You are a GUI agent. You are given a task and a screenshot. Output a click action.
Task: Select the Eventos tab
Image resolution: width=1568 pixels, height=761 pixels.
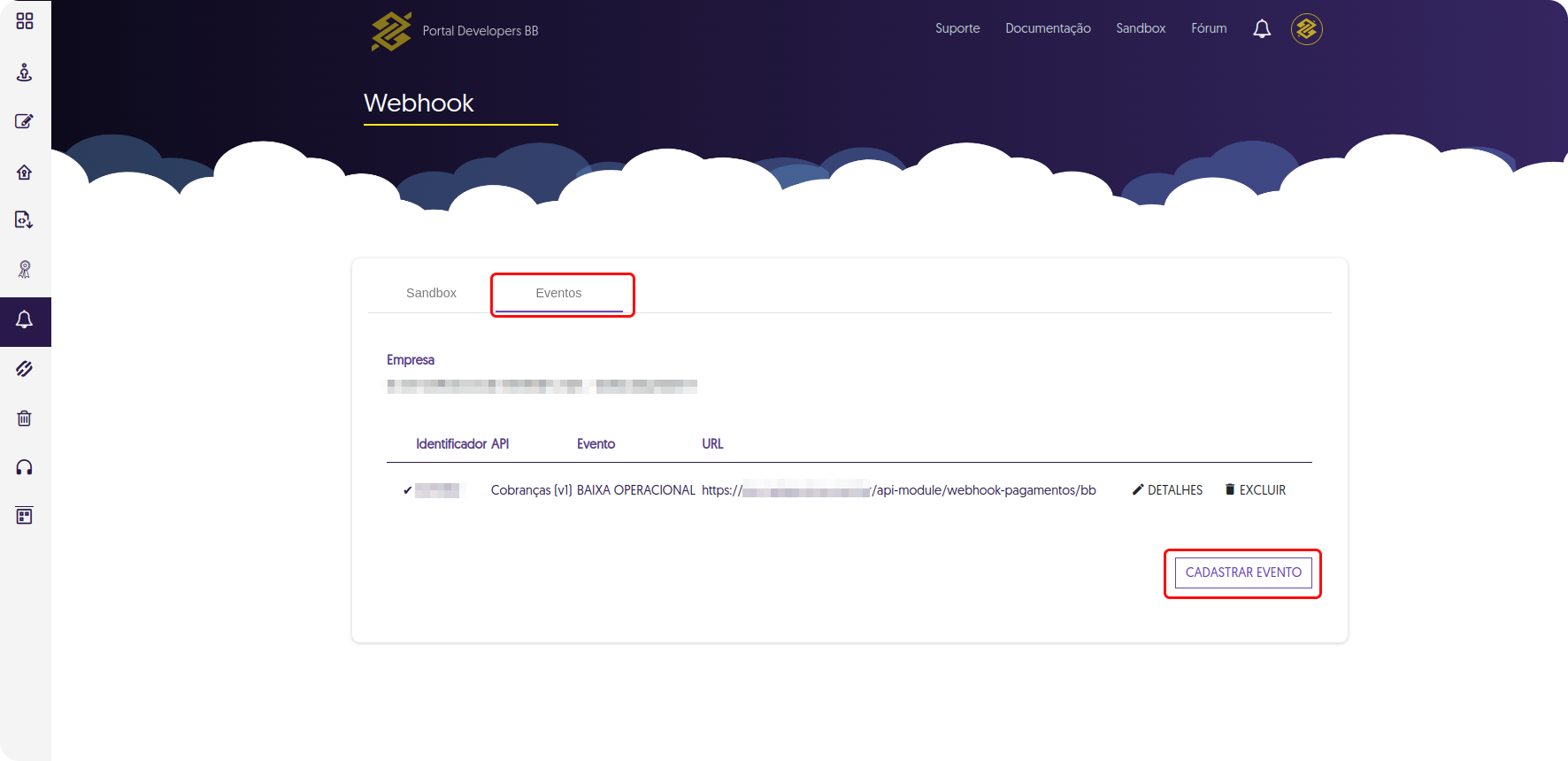(558, 293)
